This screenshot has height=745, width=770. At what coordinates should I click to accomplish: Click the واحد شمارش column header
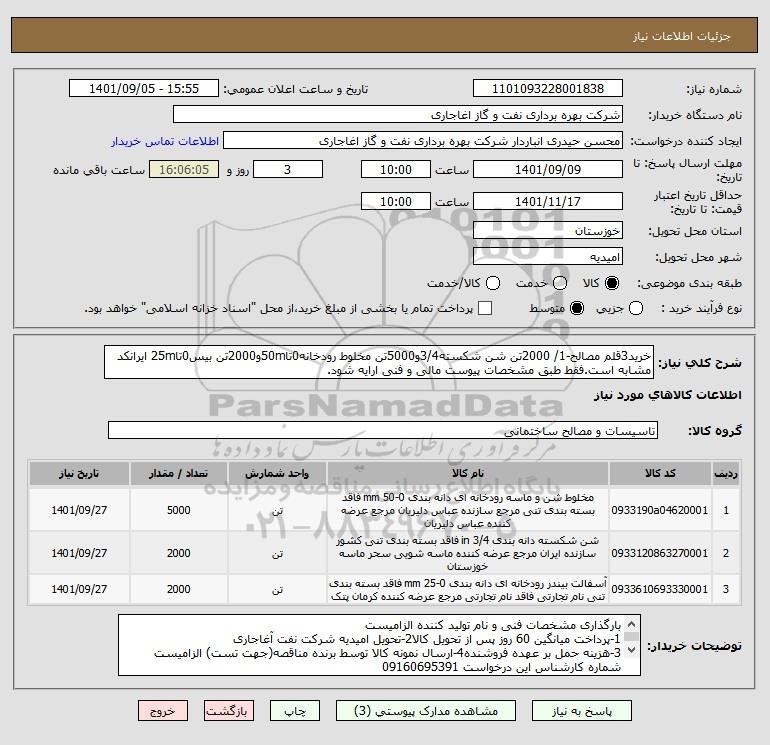pyautogui.click(x=277, y=473)
